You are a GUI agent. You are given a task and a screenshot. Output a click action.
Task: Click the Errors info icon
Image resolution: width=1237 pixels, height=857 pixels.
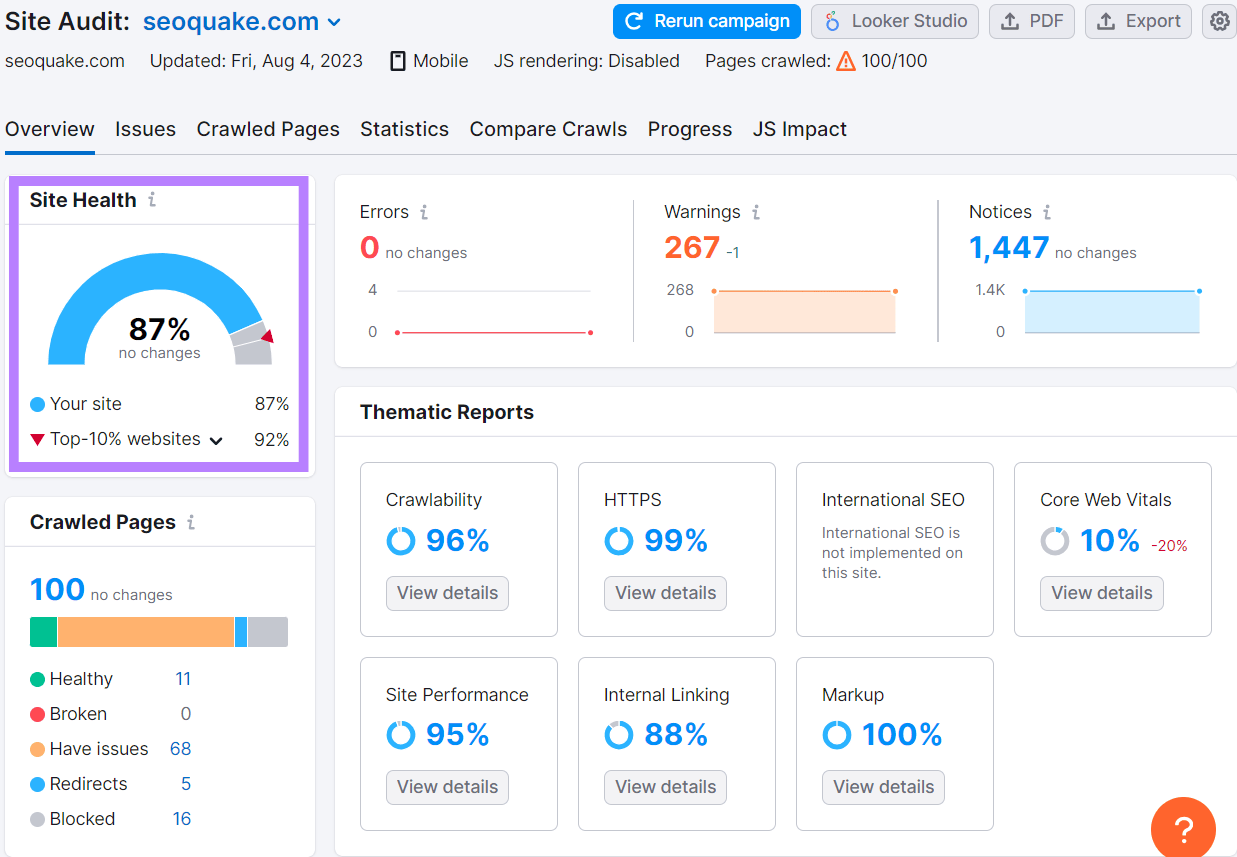pos(424,212)
